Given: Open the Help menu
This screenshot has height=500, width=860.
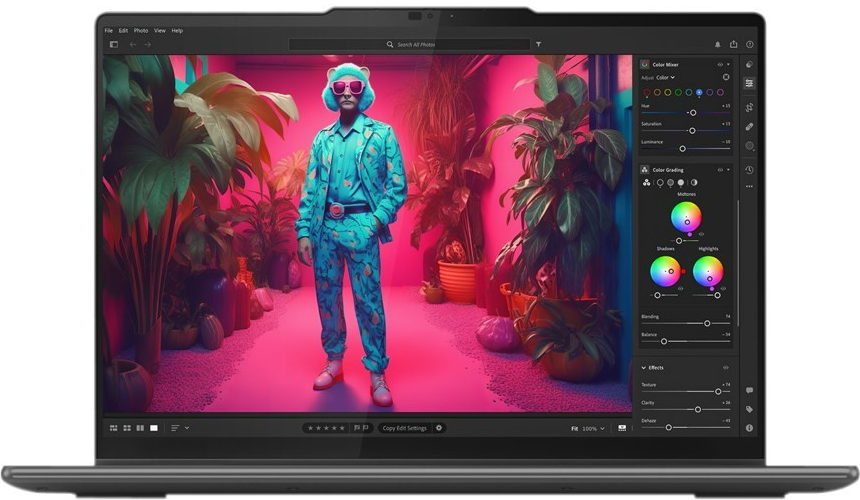Looking at the screenshot, I should [177, 31].
